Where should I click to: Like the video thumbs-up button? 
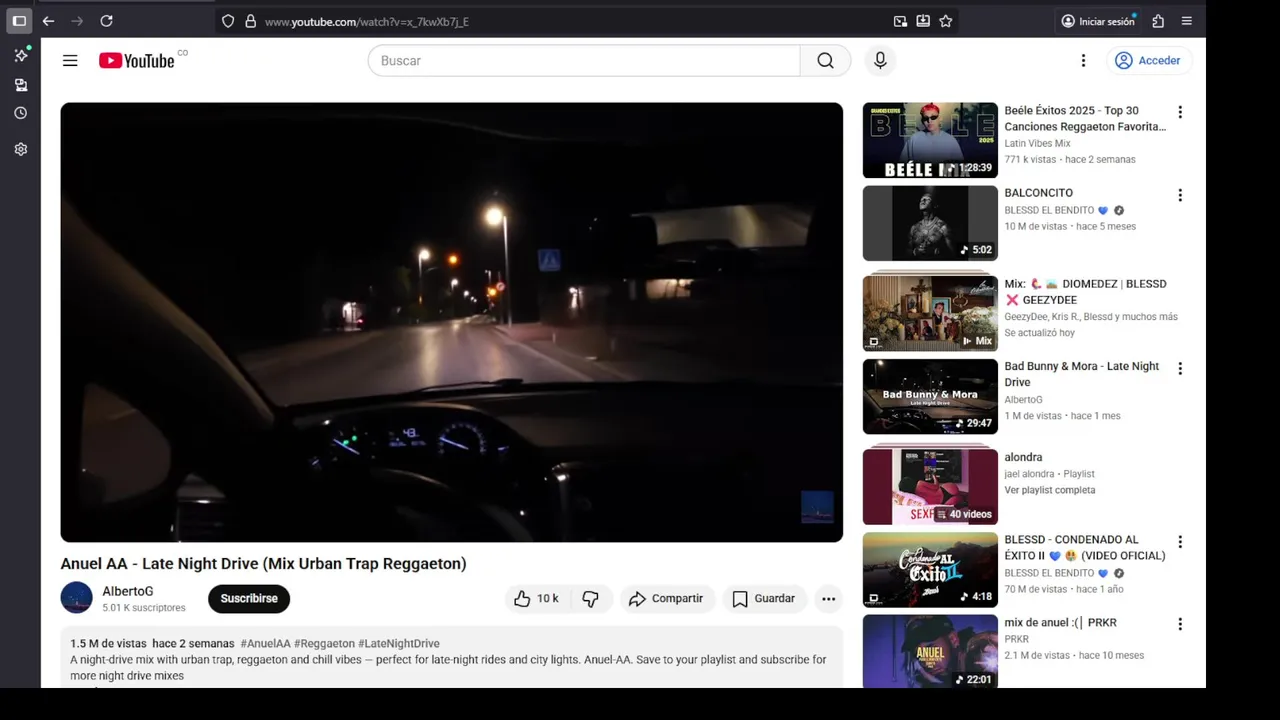click(536, 599)
